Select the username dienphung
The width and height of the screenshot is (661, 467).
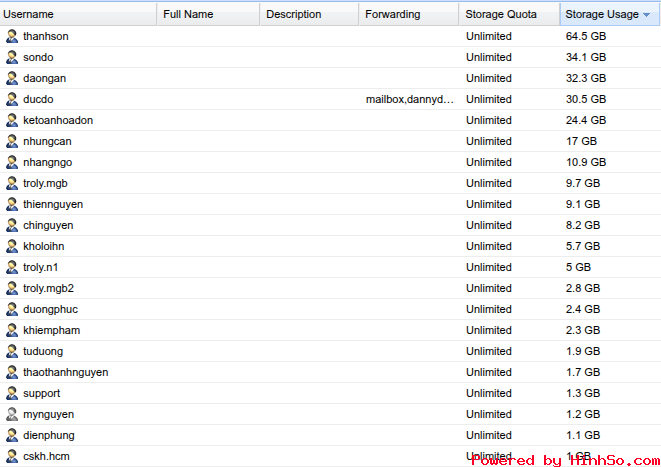(48, 435)
